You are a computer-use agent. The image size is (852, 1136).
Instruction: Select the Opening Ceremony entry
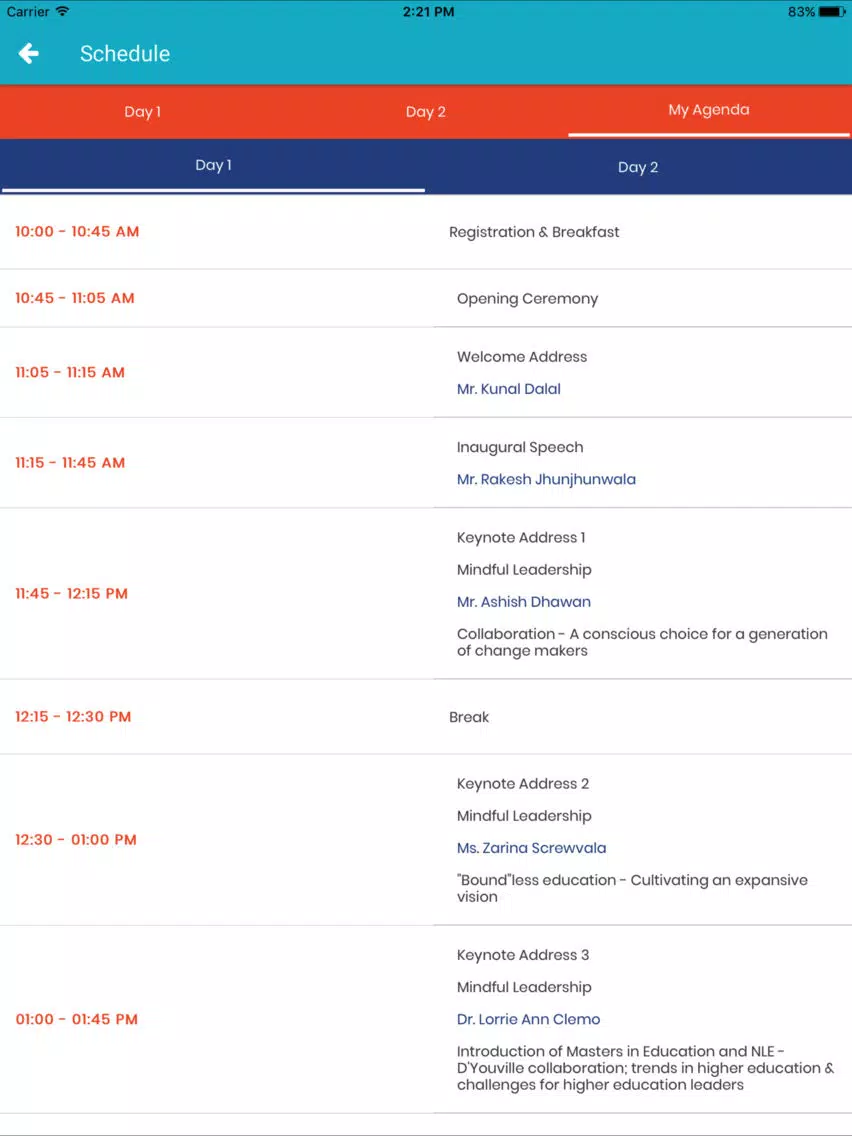[x=527, y=299]
